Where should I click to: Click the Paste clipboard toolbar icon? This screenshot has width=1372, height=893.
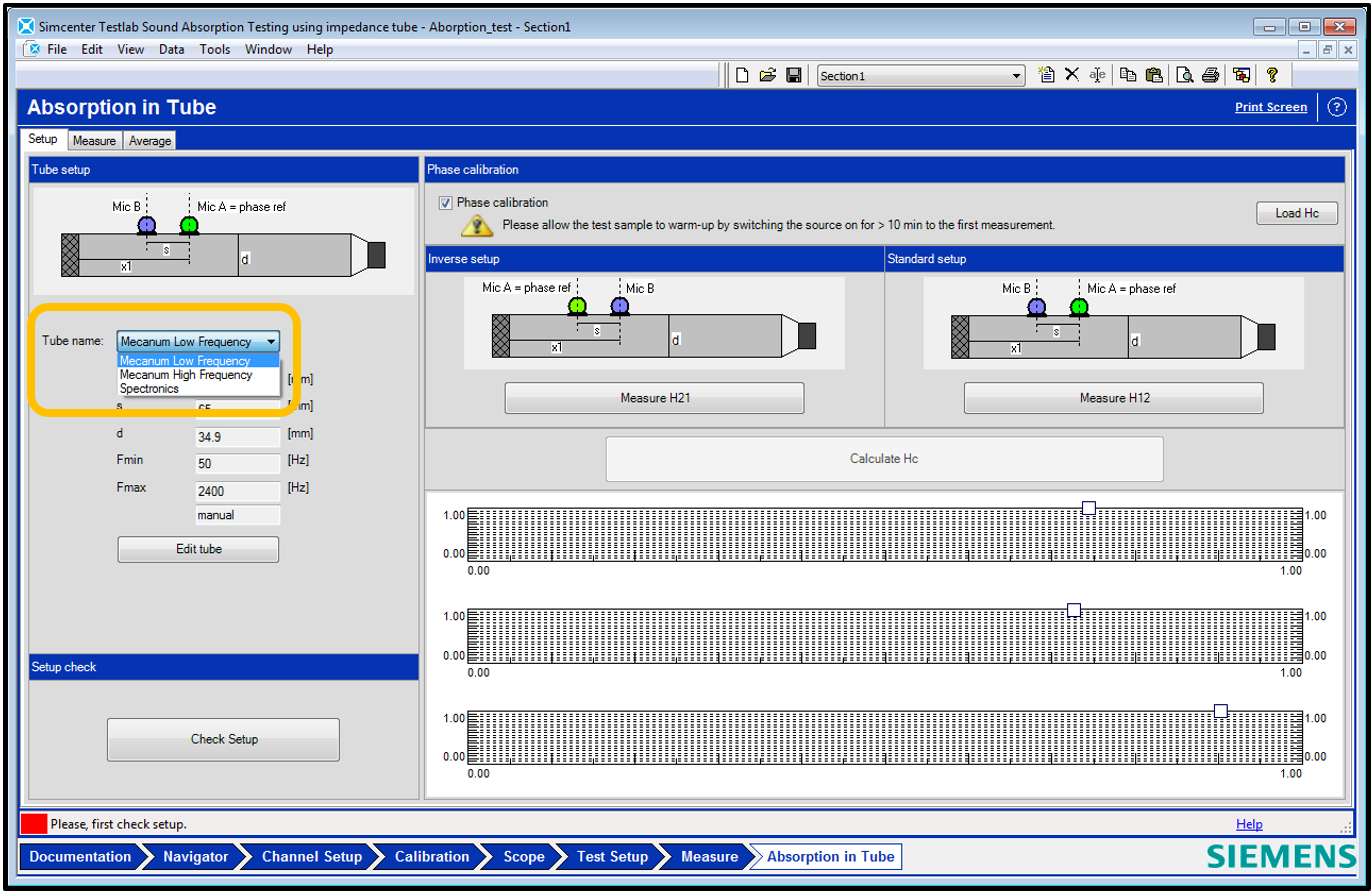point(1153,75)
